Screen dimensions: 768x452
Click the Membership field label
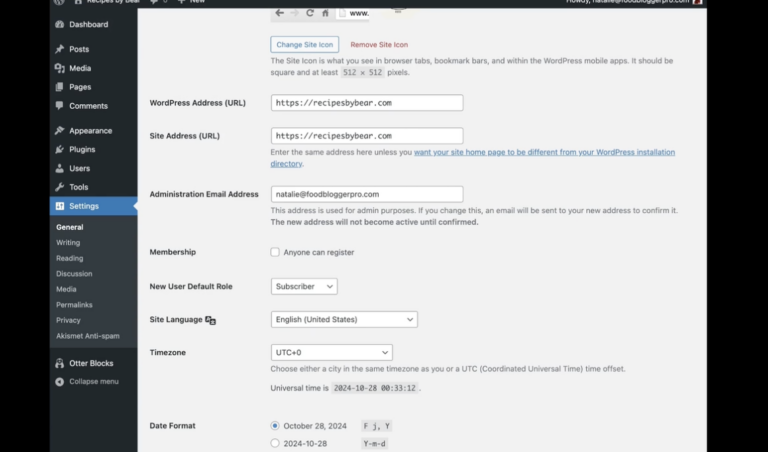[x=172, y=252]
